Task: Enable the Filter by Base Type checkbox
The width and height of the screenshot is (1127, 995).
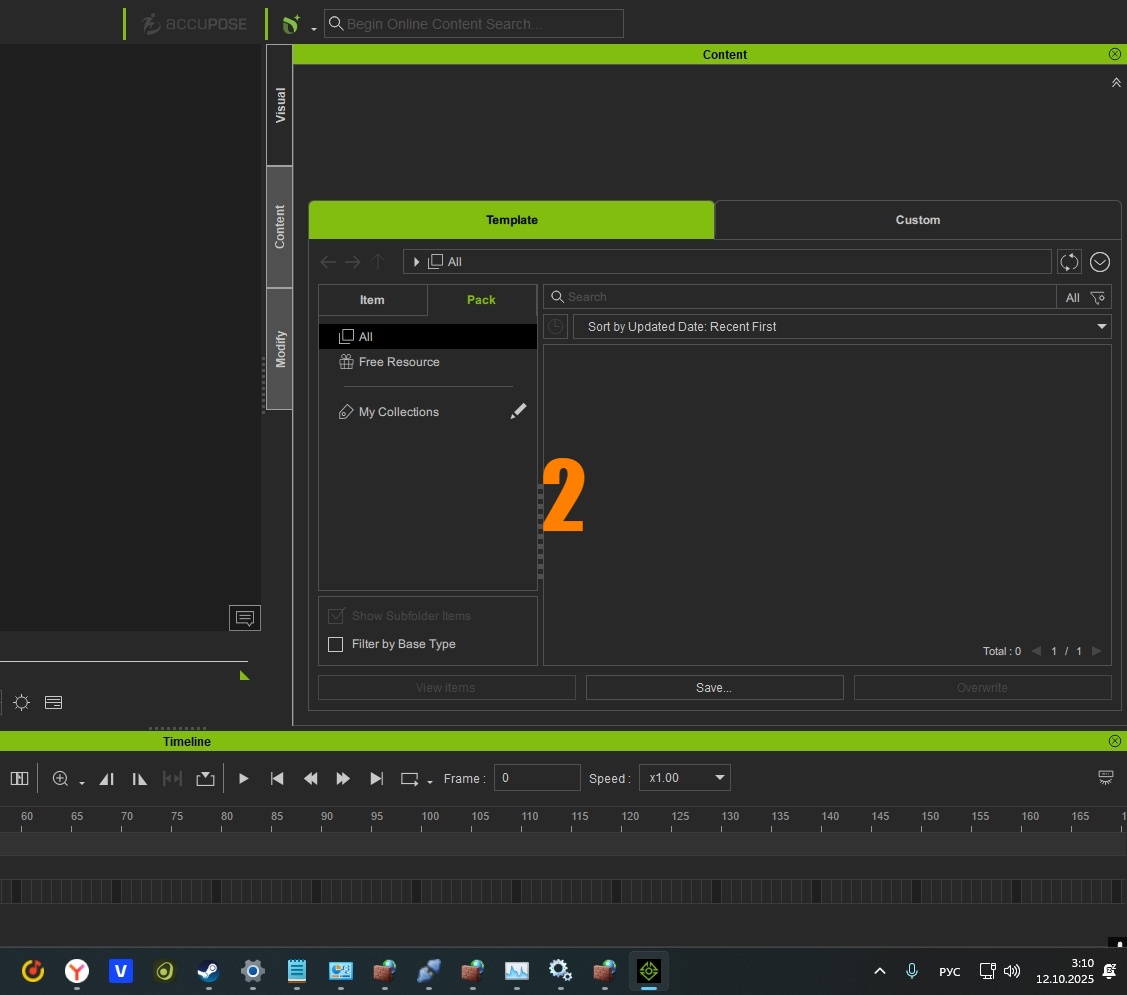Action: tap(336, 644)
